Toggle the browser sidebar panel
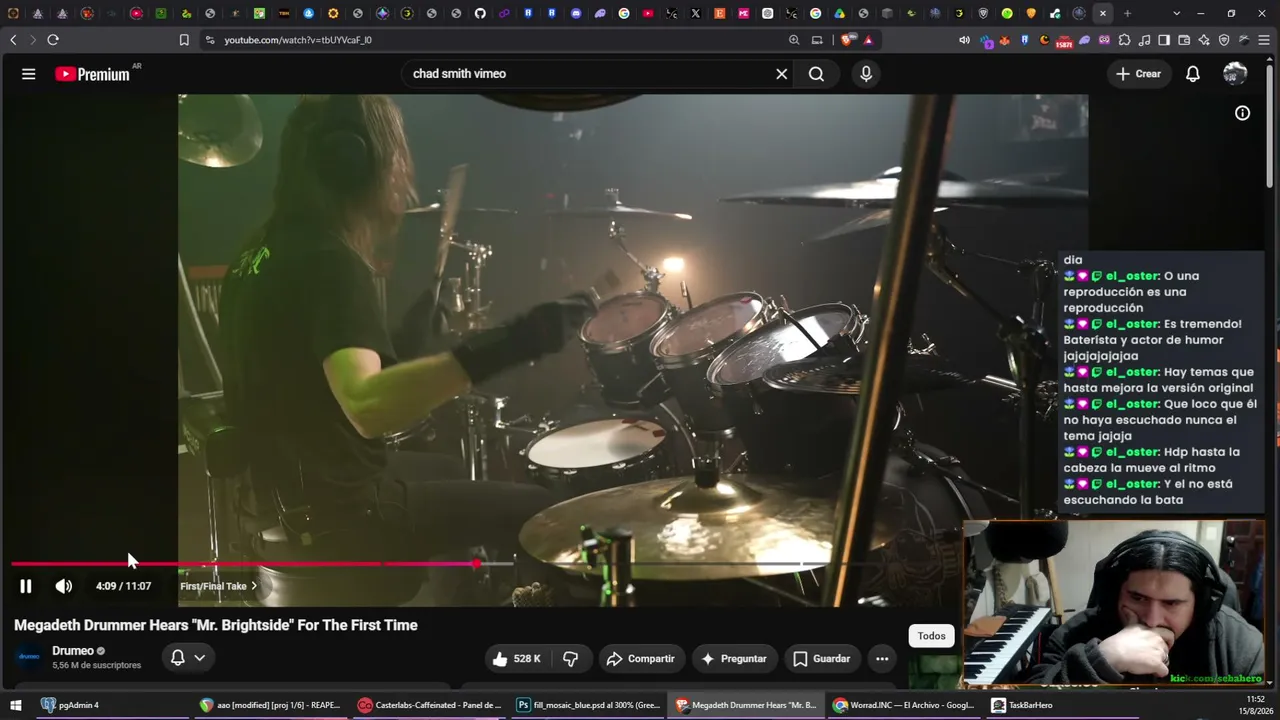The height and width of the screenshot is (720, 1280). tap(1164, 40)
